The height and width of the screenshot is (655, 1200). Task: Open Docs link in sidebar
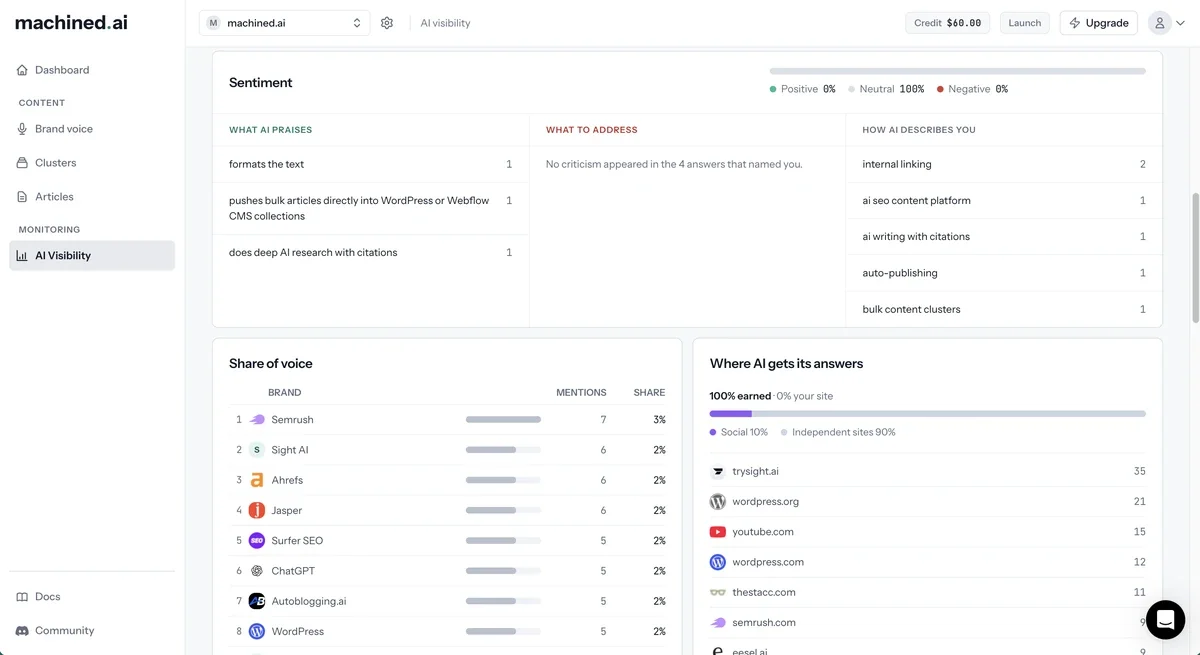pos(92,597)
